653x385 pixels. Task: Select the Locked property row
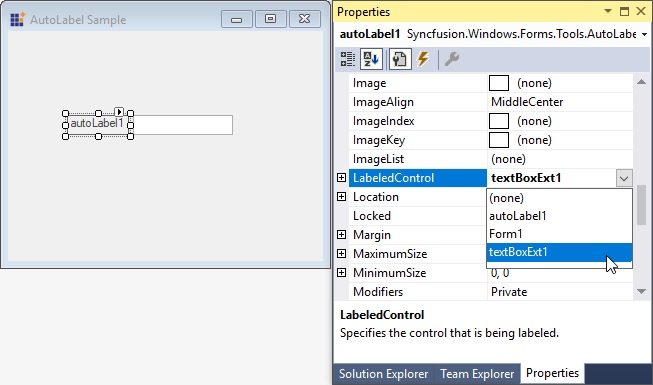pos(418,216)
